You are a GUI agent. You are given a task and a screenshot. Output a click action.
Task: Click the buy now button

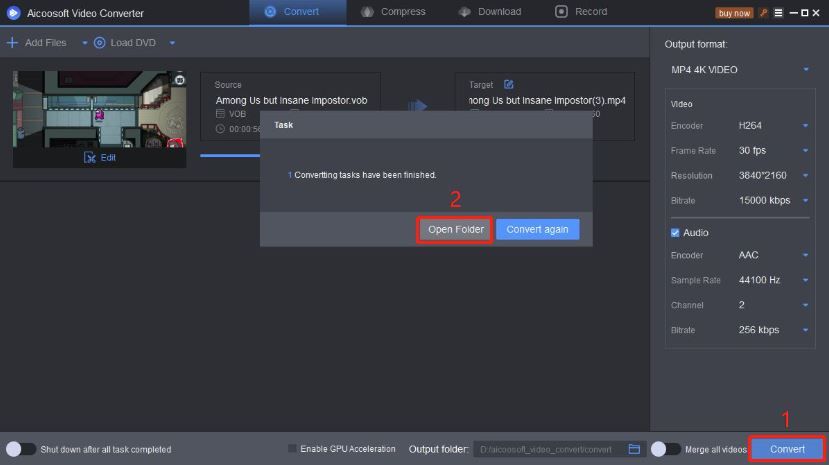click(x=734, y=13)
